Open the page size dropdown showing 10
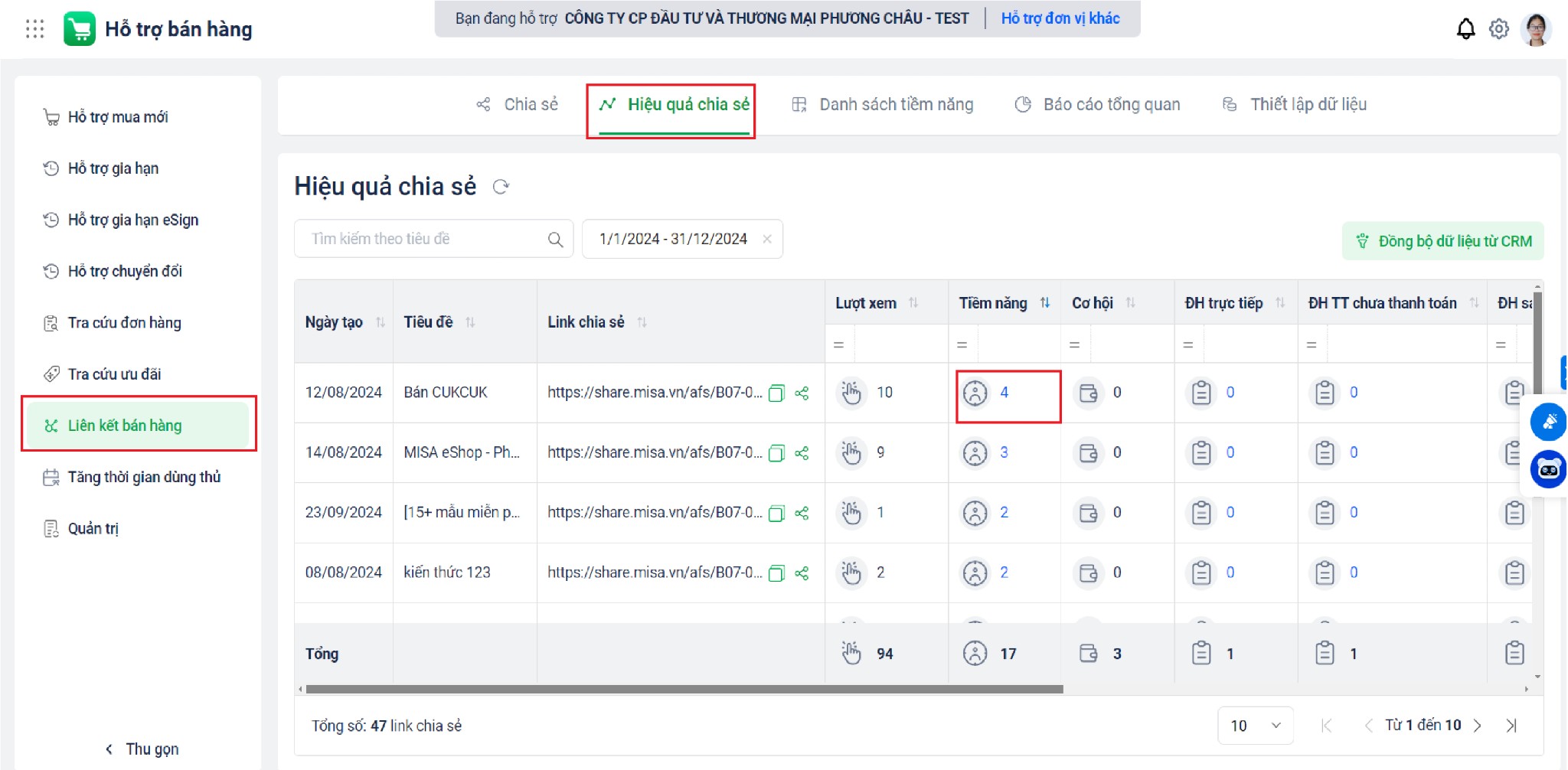The height and width of the screenshot is (770, 1568). coord(1255,725)
